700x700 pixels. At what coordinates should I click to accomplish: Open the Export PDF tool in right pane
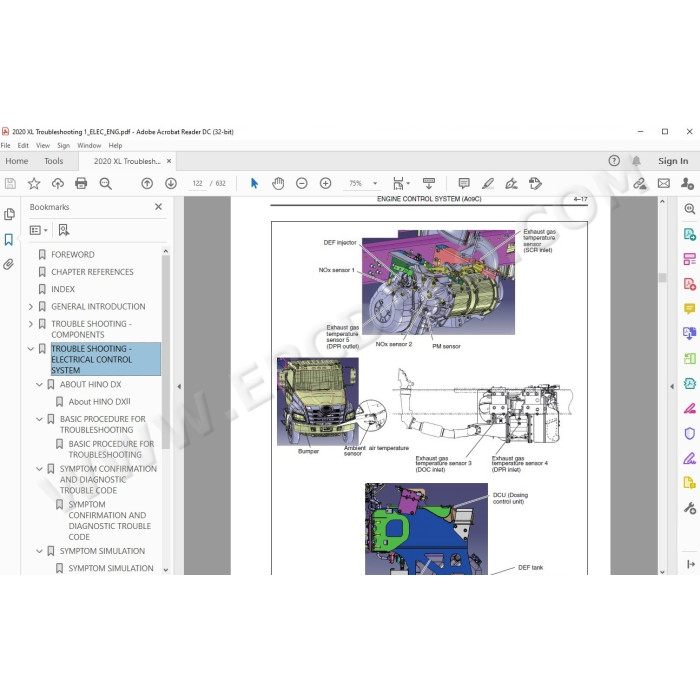[x=690, y=234]
